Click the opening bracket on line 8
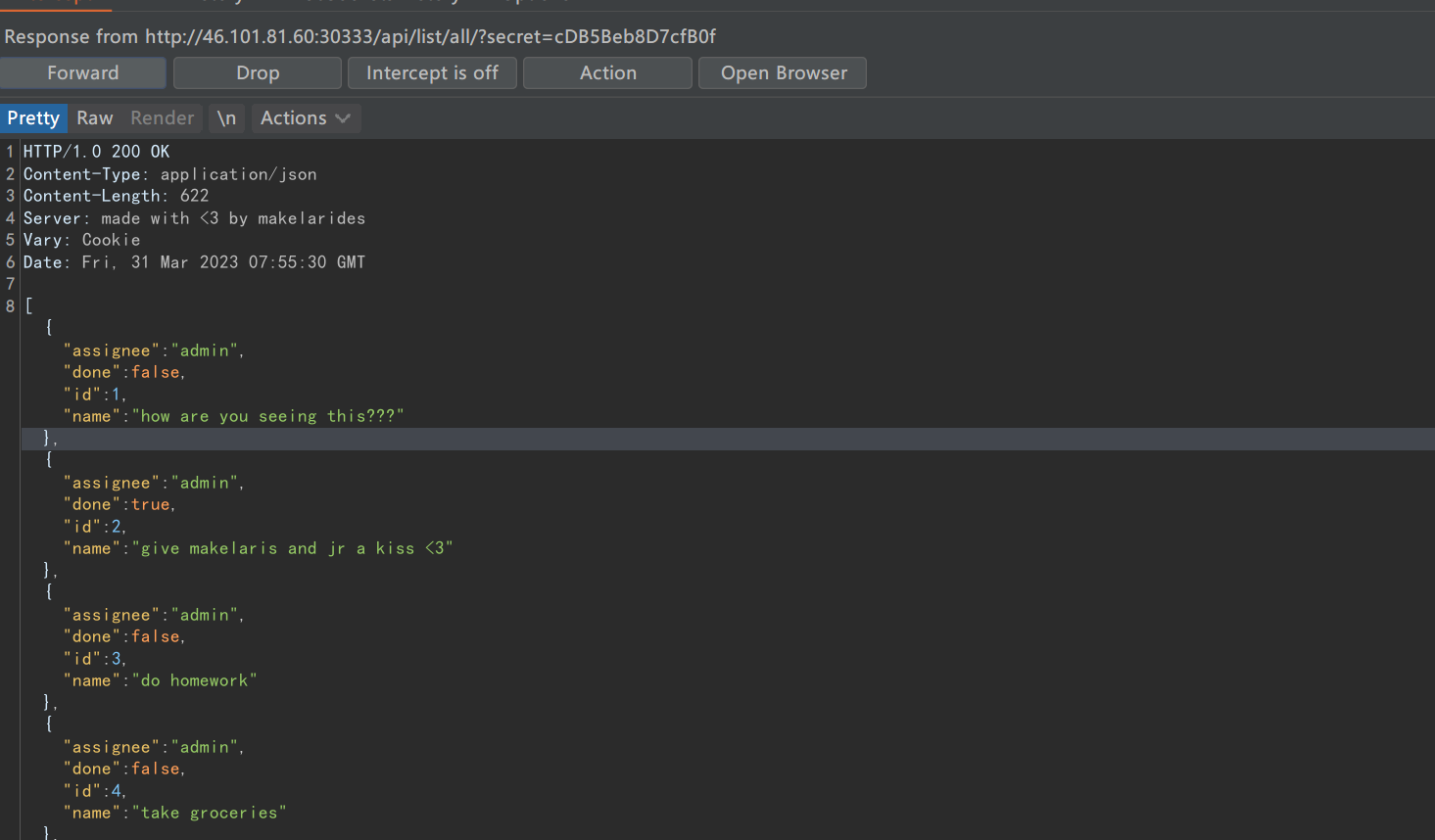The width and height of the screenshot is (1435, 840). tap(28, 306)
